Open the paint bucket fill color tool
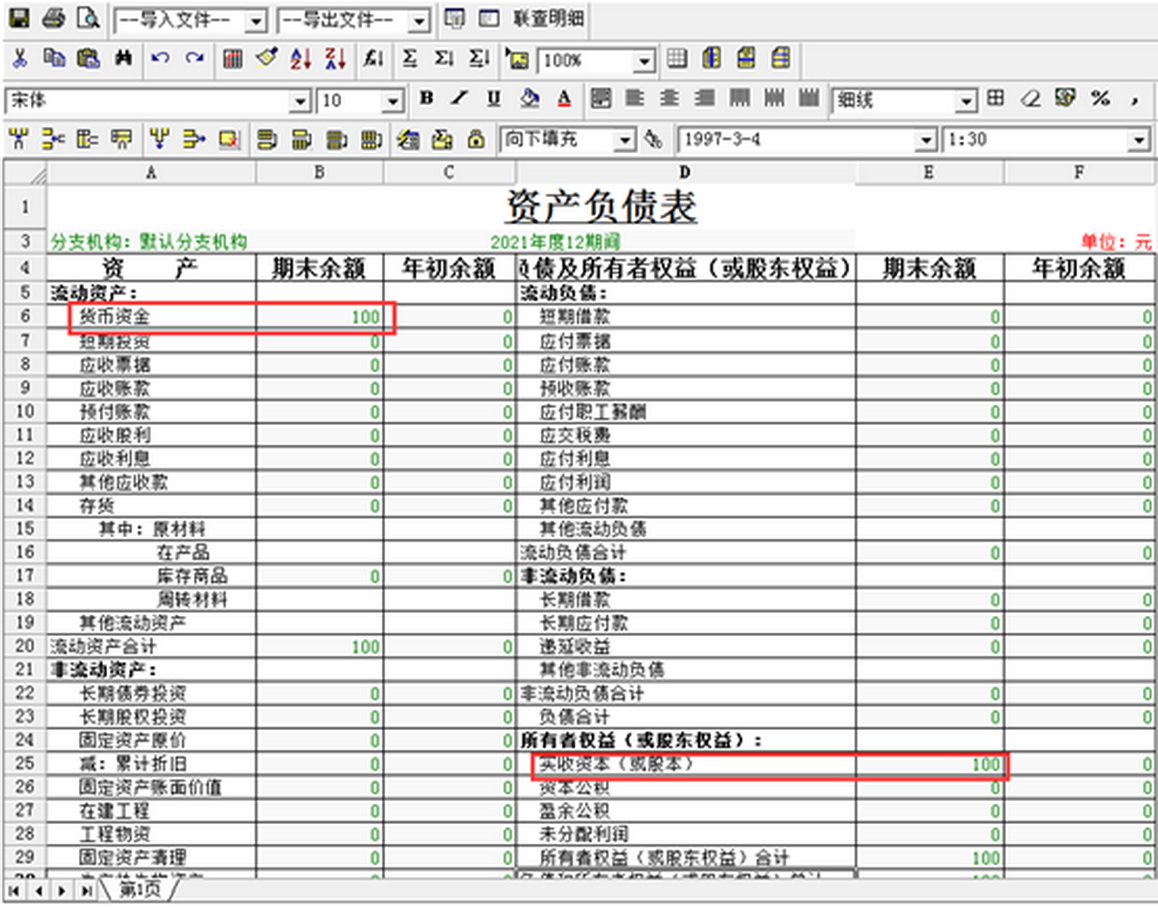Image resolution: width=1158 pixels, height=907 pixels. (x=530, y=98)
